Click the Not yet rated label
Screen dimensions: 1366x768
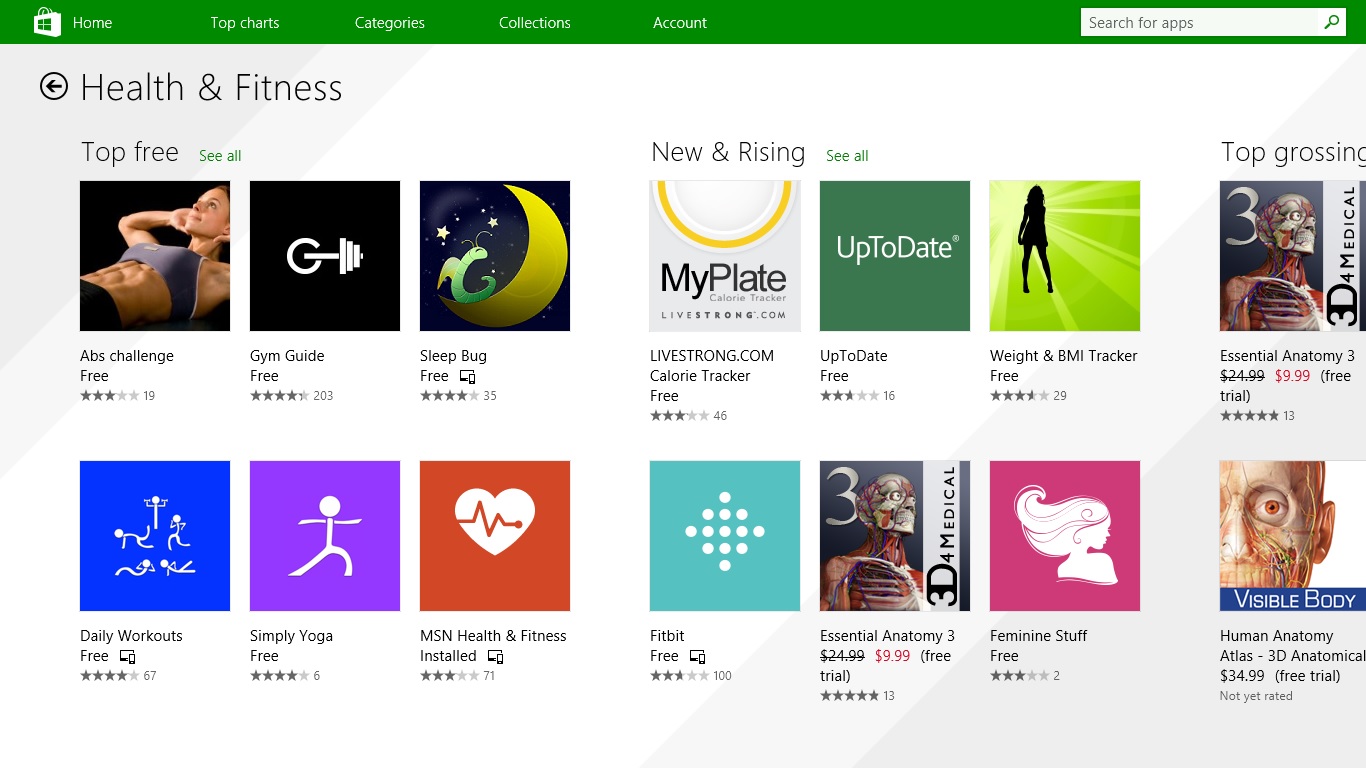tap(1256, 696)
